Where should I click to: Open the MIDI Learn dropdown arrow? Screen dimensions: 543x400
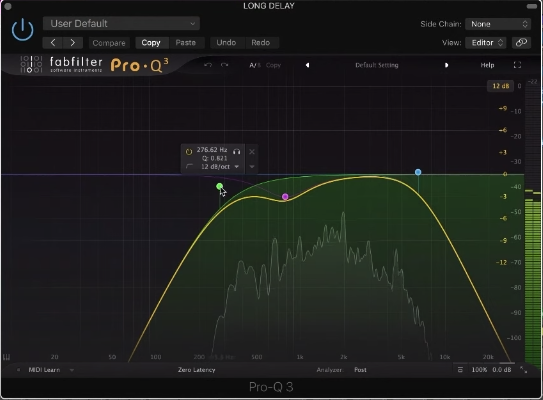[72, 370]
